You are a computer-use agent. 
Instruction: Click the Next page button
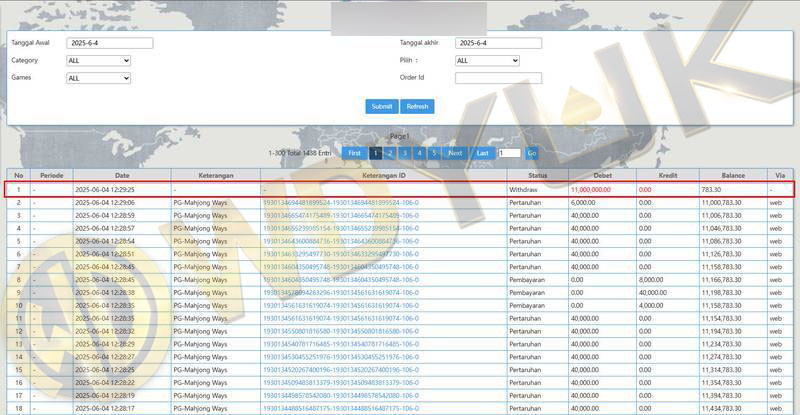(455, 153)
